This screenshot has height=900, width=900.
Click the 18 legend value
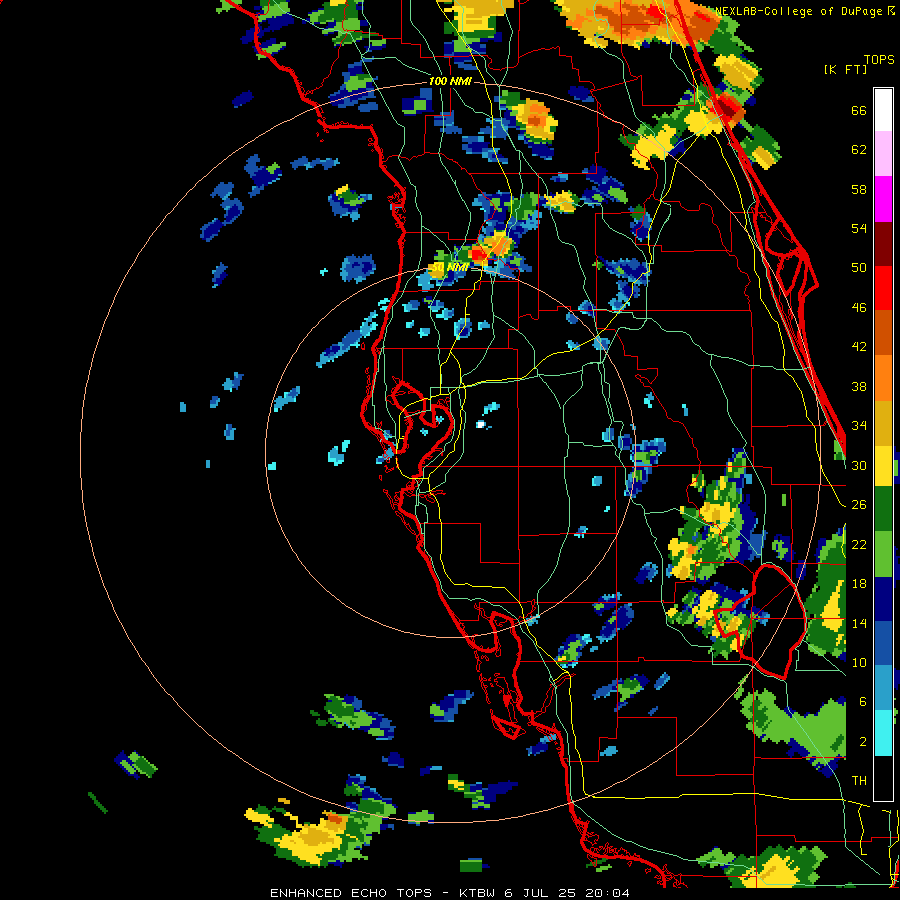pyautogui.click(x=859, y=584)
